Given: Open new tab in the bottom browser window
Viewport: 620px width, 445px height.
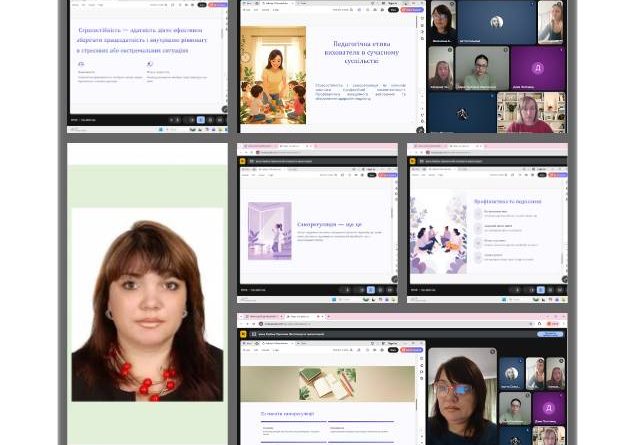Looking at the screenshot, I should pos(329,316).
